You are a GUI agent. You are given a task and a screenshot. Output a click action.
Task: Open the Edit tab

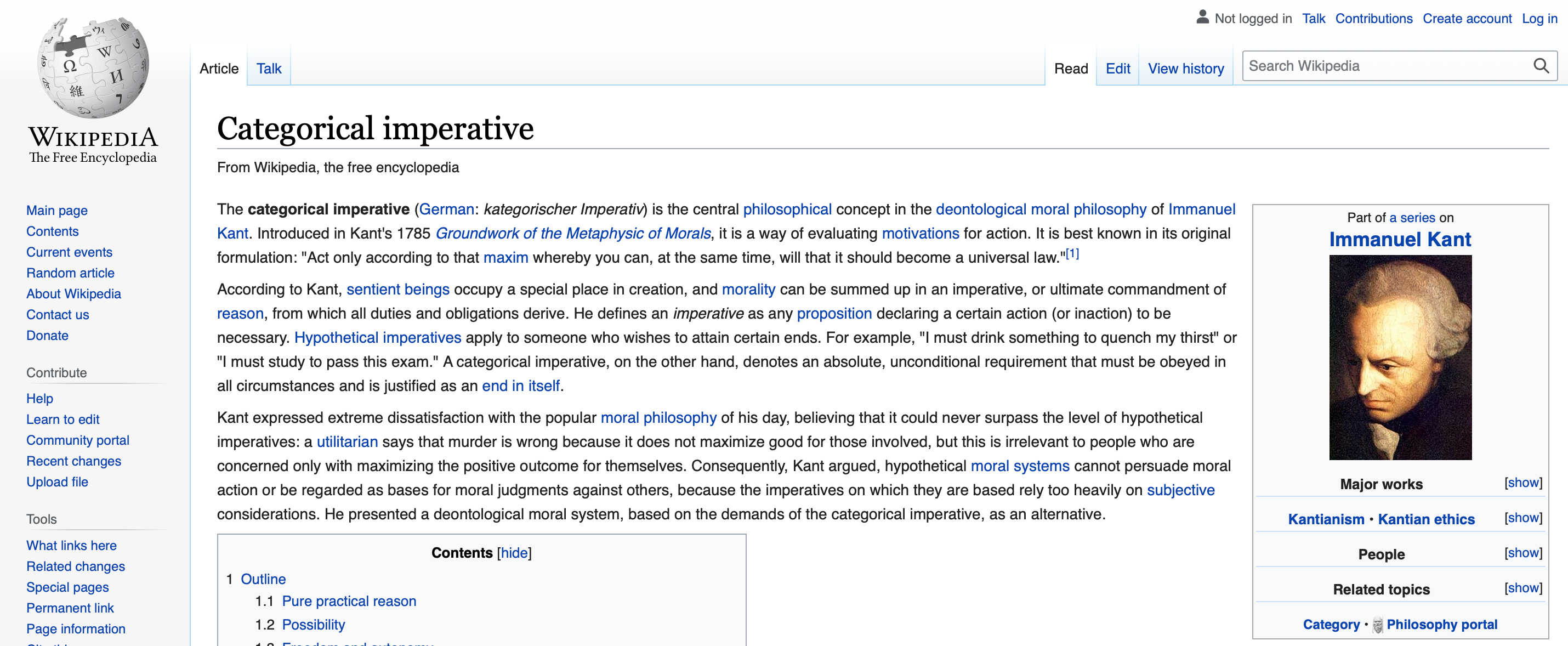[x=1117, y=68]
